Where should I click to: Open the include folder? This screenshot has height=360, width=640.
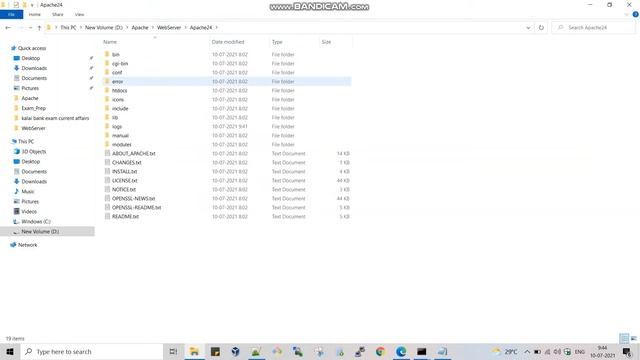pos(120,108)
